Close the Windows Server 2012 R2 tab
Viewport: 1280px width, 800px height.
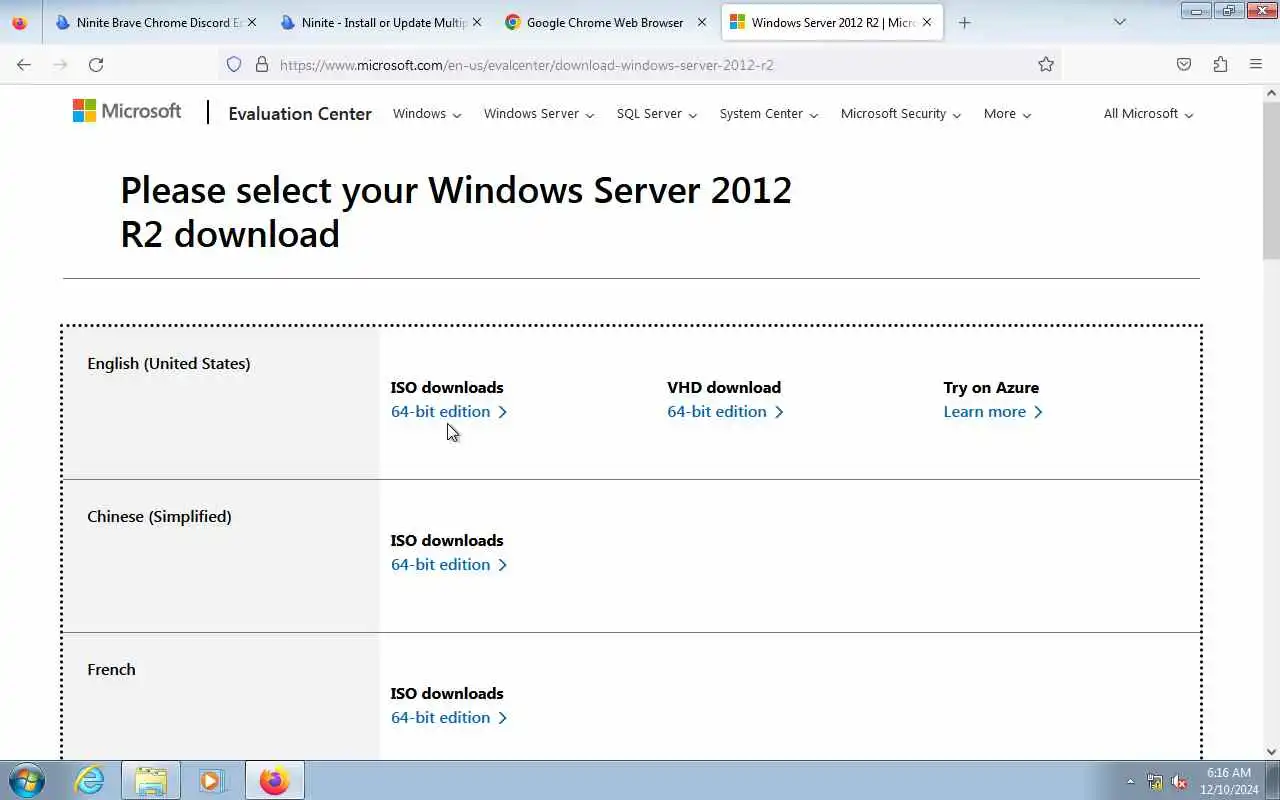(x=926, y=22)
